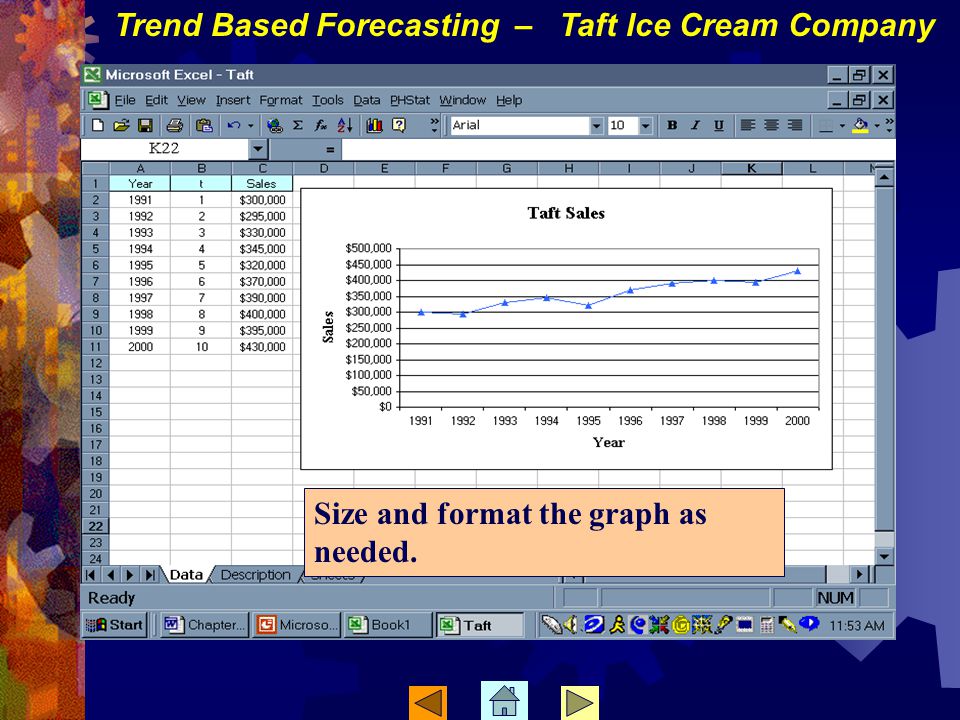This screenshot has height=720, width=960.
Task: Open the font size dropdown
Action: 645,126
